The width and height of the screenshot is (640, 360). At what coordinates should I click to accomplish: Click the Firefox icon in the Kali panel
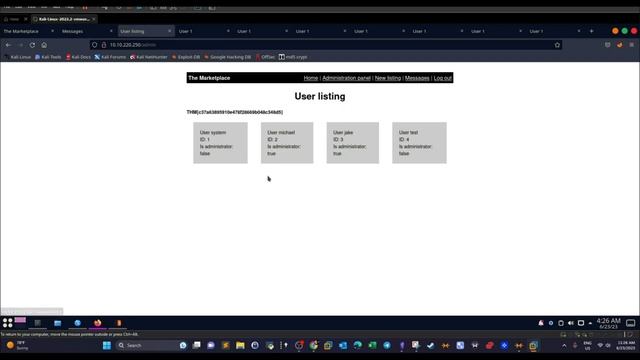click(98, 323)
